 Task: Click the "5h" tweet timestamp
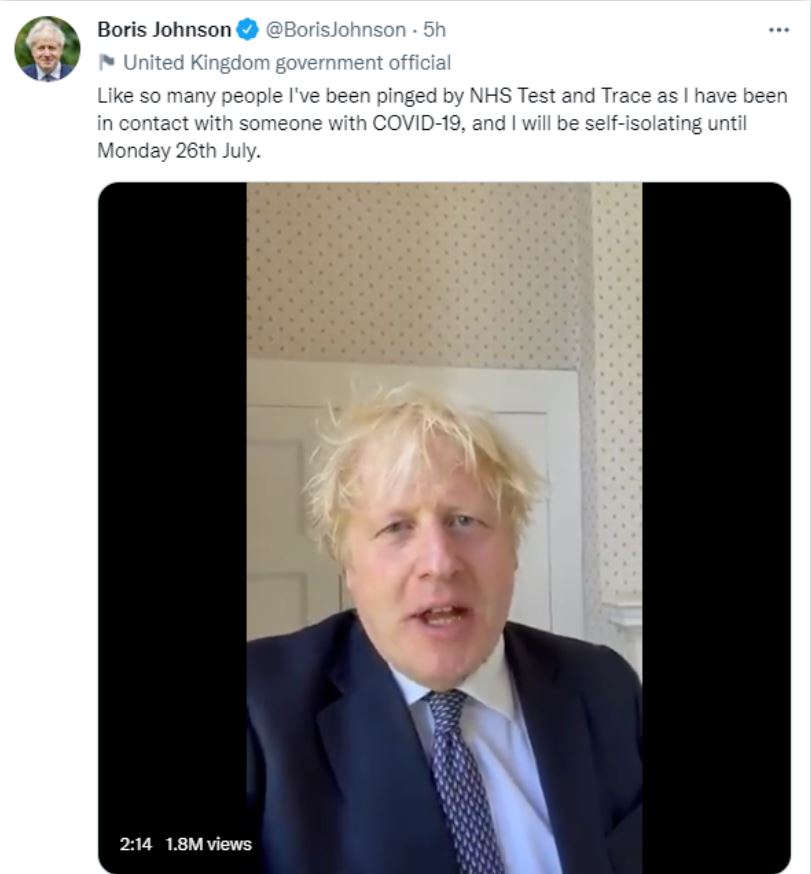435,31
